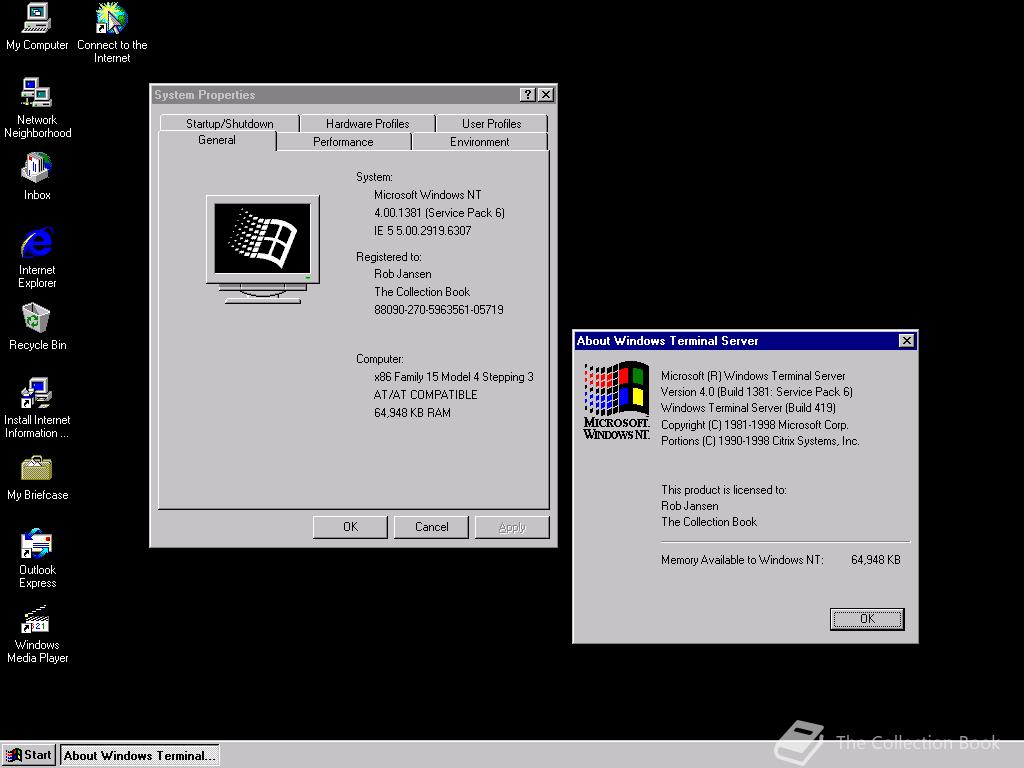Select the Network Neighborhood icon

[37, 108]
